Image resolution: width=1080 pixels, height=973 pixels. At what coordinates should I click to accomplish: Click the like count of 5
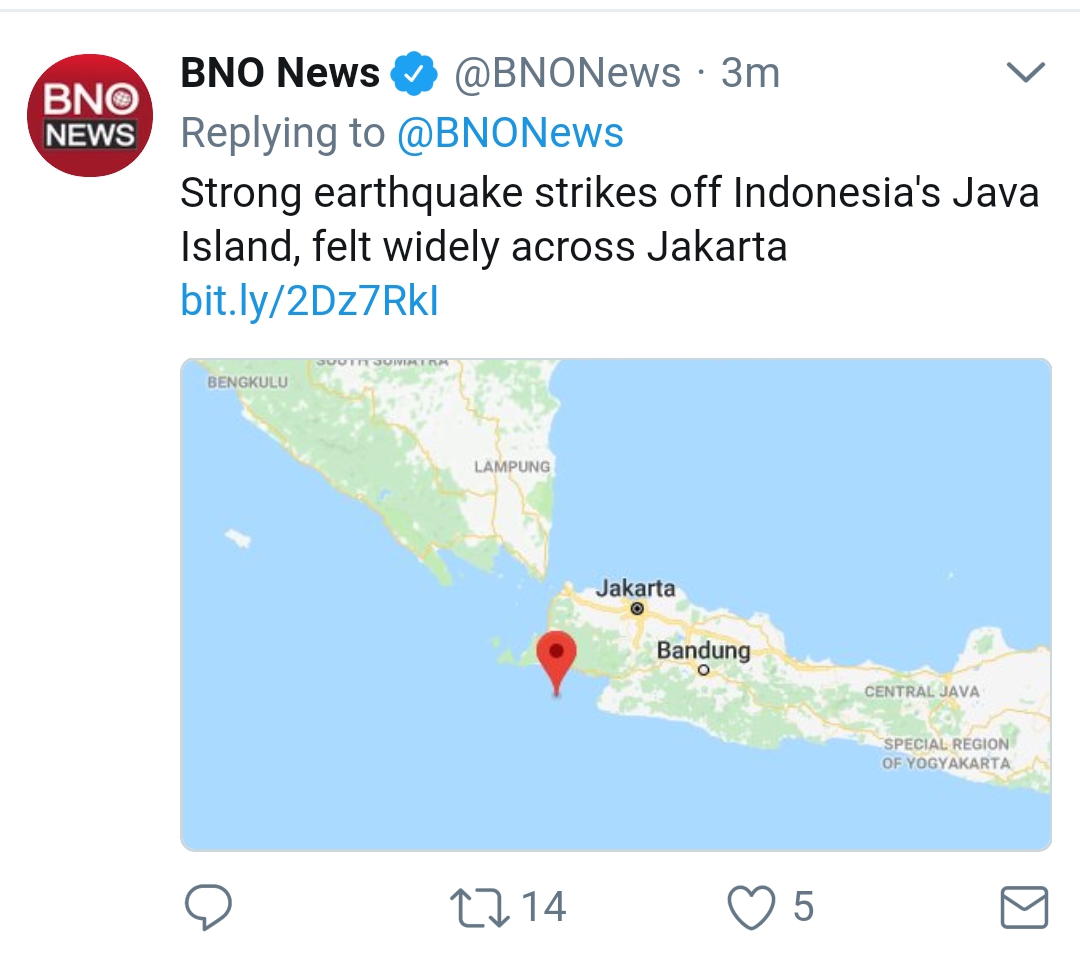click(803, 908)
